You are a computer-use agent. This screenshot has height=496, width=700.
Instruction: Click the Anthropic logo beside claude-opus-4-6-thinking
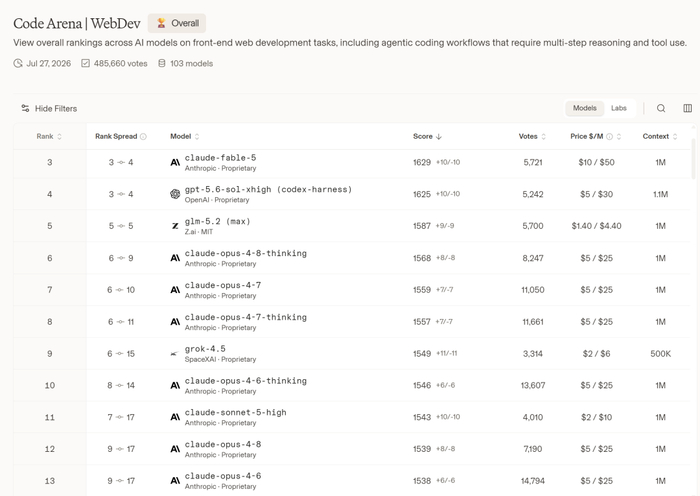coord(175,385)
